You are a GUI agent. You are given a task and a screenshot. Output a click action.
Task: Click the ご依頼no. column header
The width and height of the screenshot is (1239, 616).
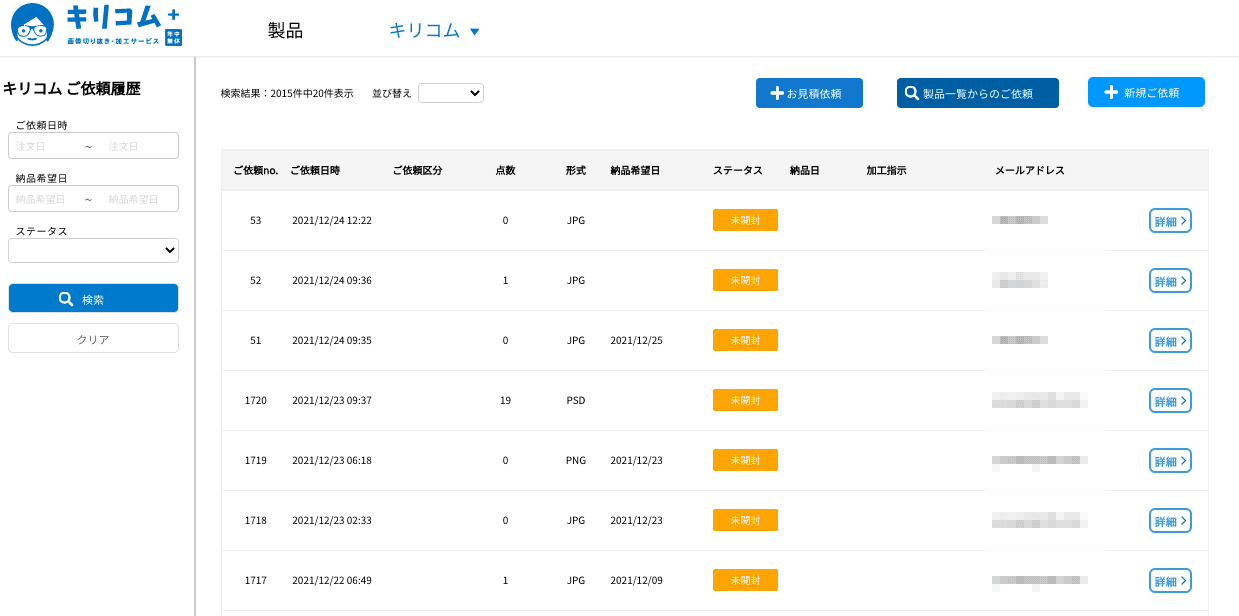pyautogui.click(x=255, y=170)
